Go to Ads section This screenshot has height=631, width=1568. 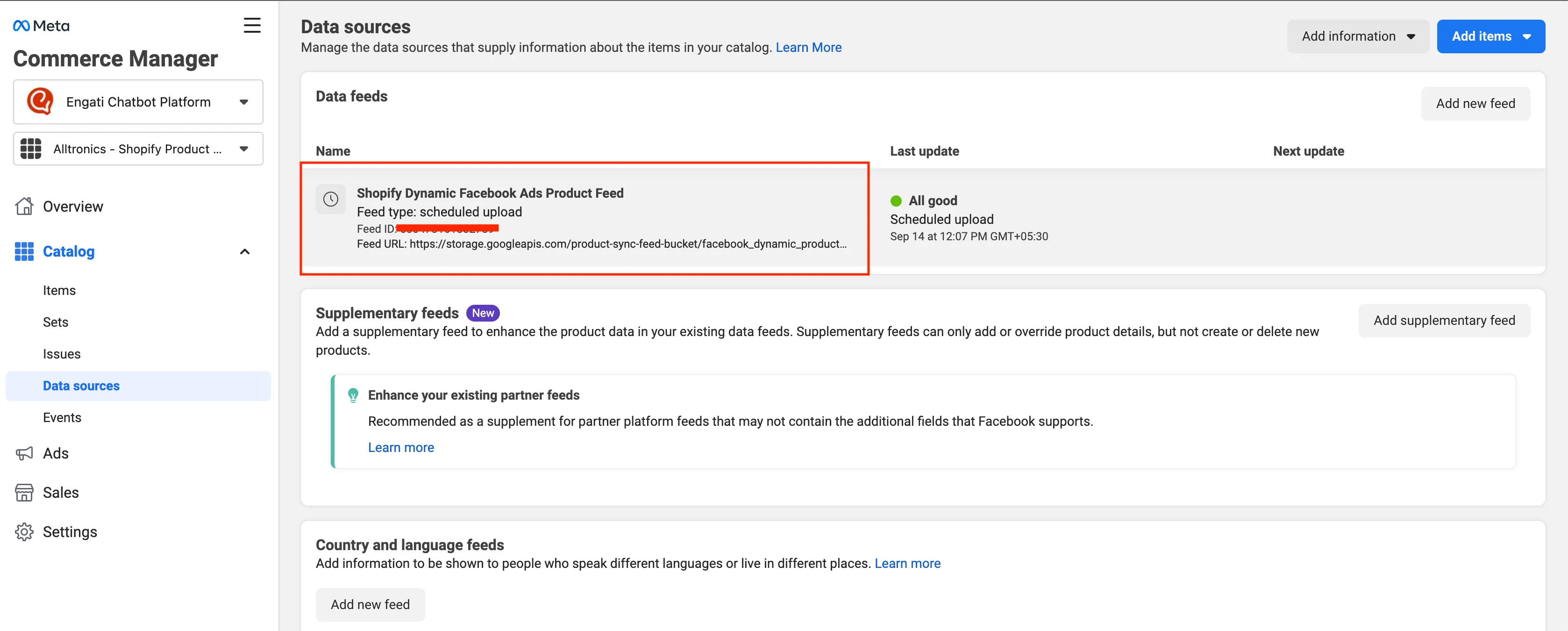[x=56, y=453]
